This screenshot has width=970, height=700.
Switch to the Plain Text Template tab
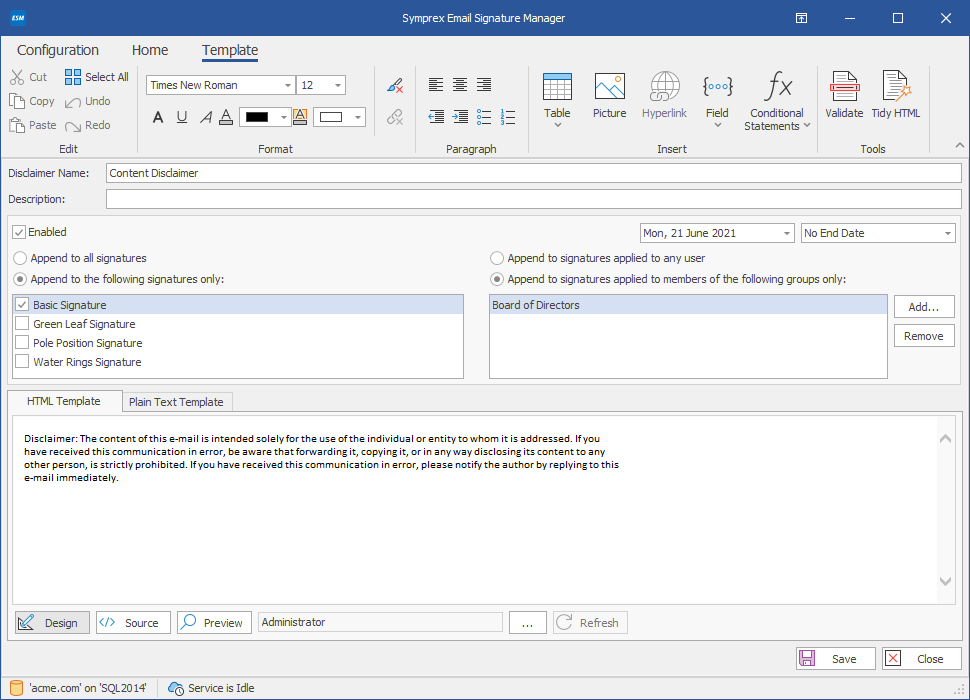tap(176, 402)
